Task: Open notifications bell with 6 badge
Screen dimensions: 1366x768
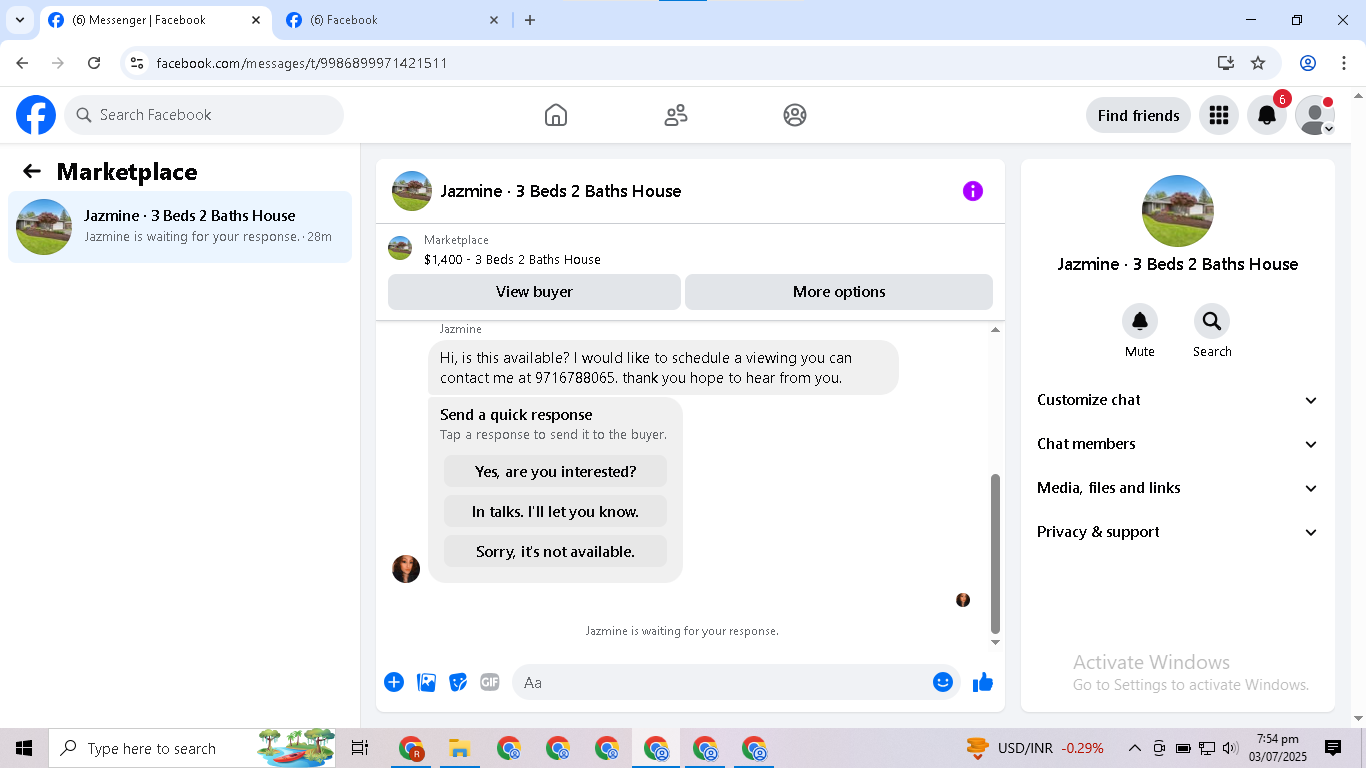Action: point(1267,115)
